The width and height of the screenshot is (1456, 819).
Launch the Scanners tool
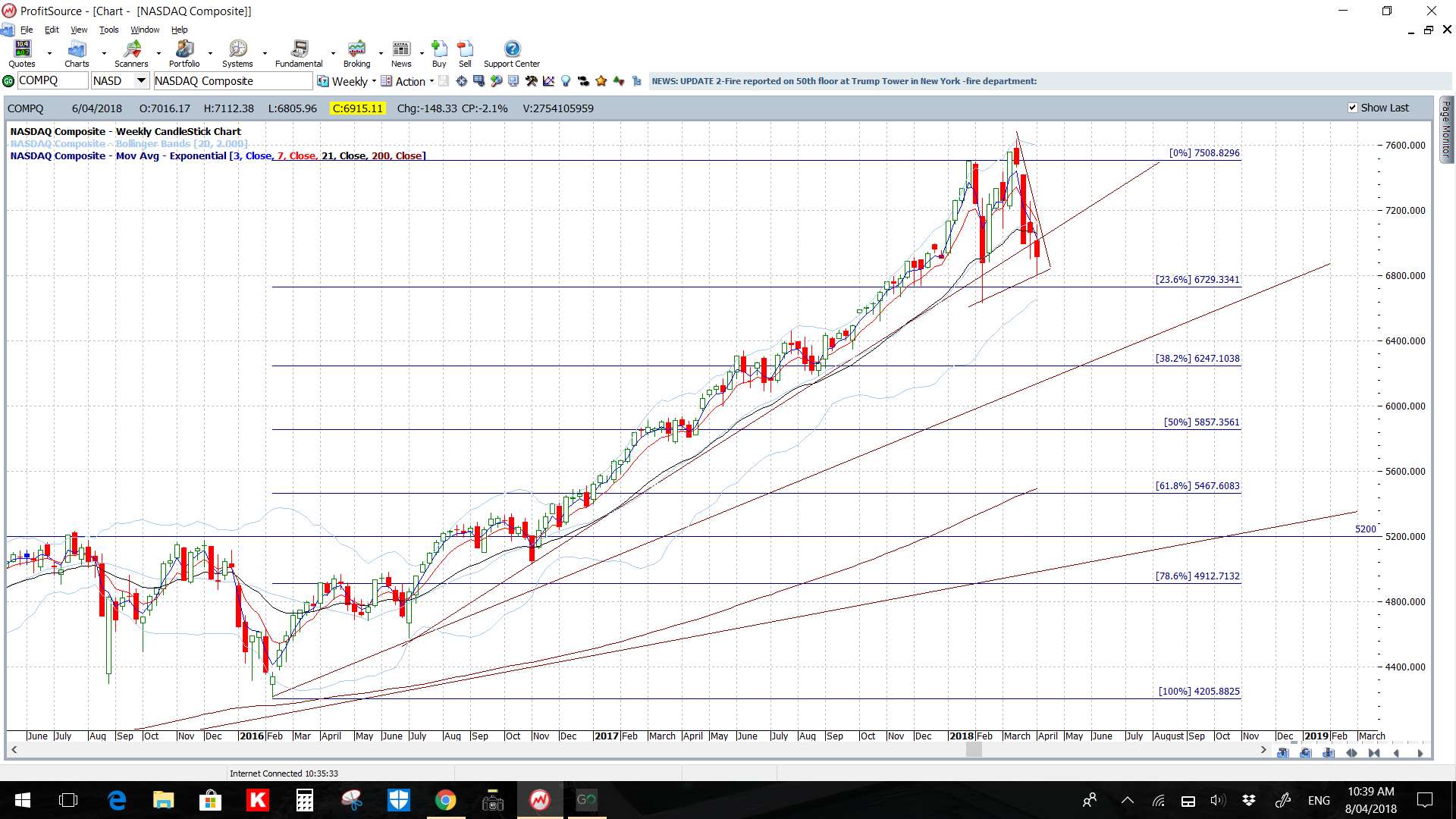click(x=131, y=54)
